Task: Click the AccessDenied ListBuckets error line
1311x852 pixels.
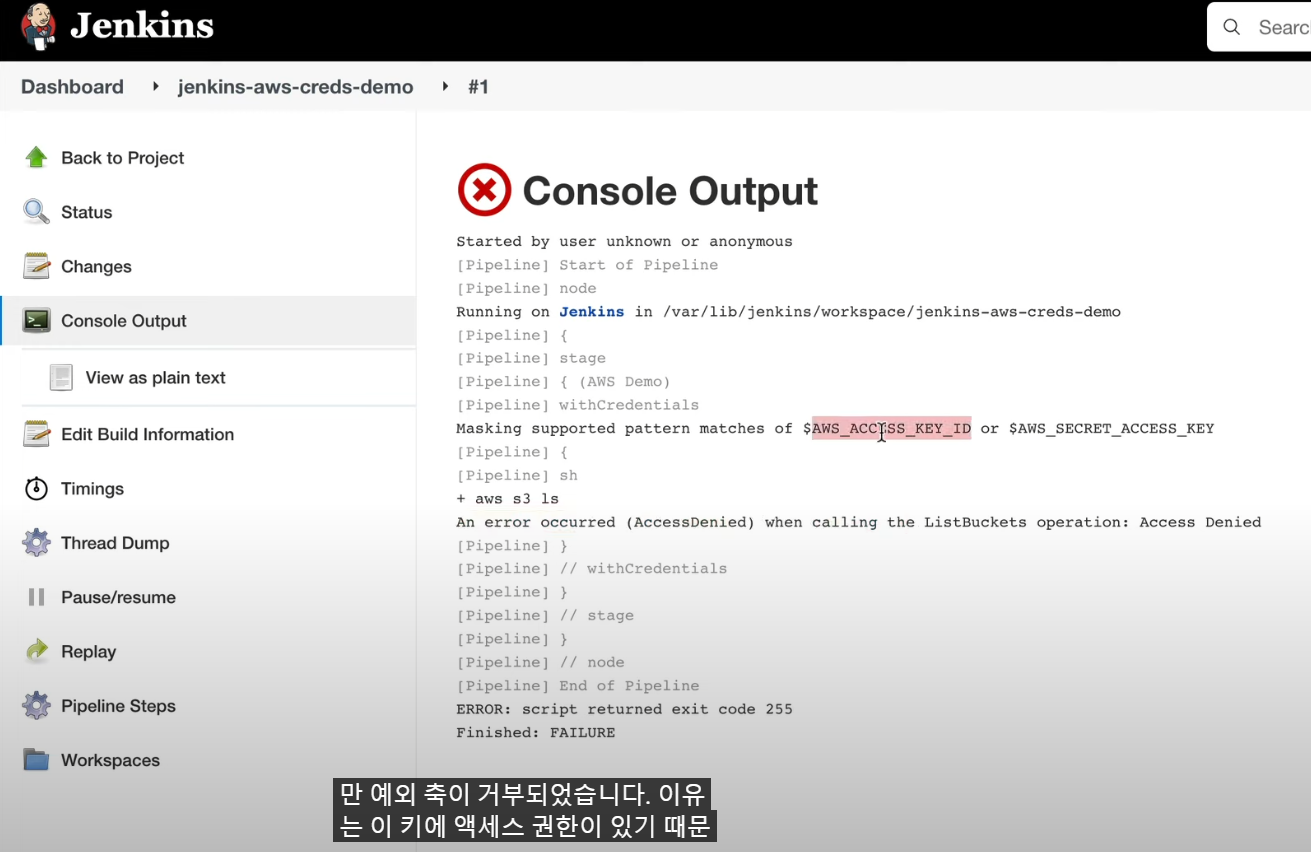Action: (x=858, y=522)
